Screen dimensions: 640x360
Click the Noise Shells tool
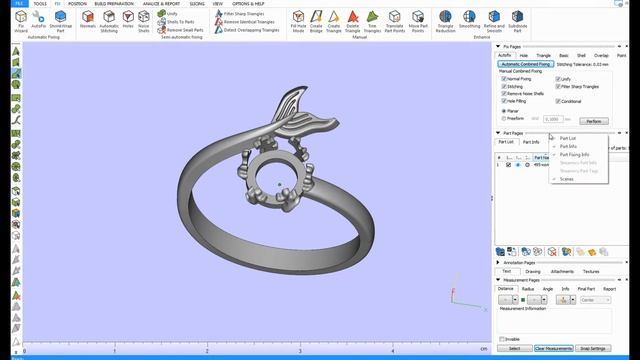(144, 22)
